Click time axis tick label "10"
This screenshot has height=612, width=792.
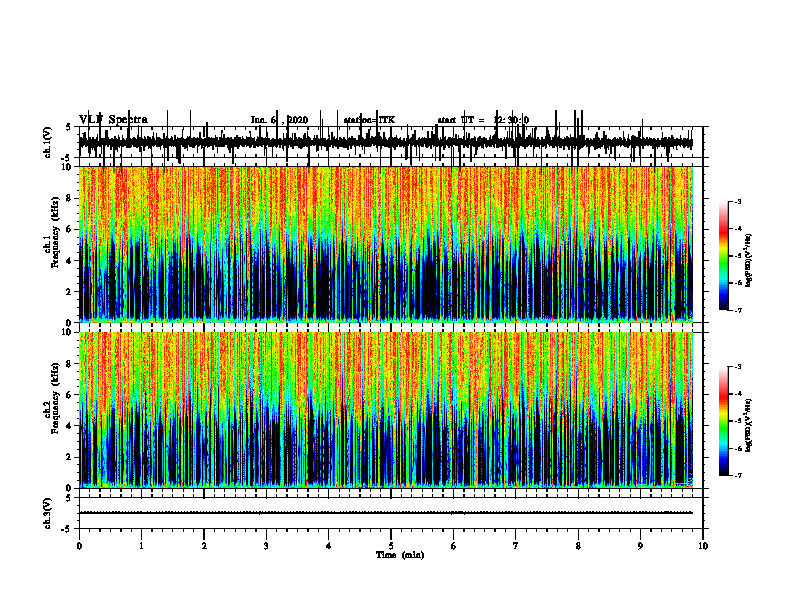[703, 546]
